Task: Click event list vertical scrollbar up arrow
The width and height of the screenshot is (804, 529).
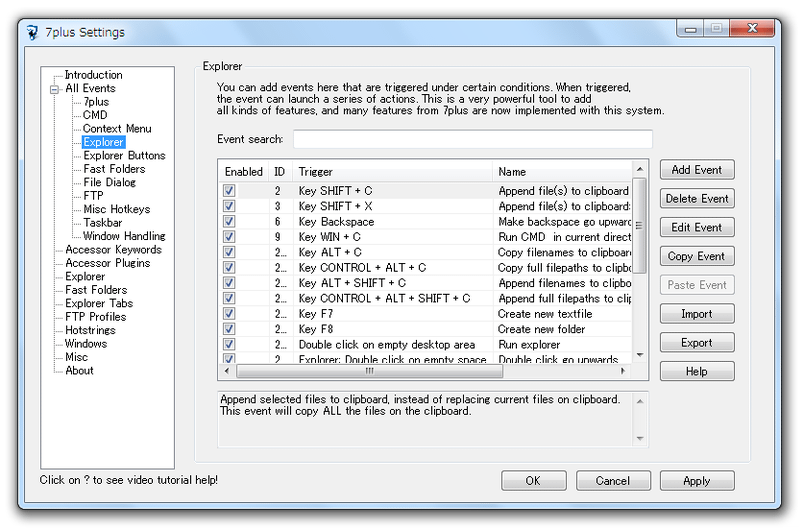Action: [x=639, y=169]
